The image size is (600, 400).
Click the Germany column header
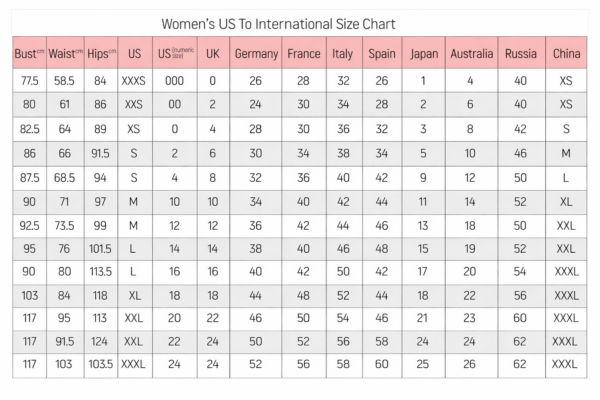click(x=255, y=54)
